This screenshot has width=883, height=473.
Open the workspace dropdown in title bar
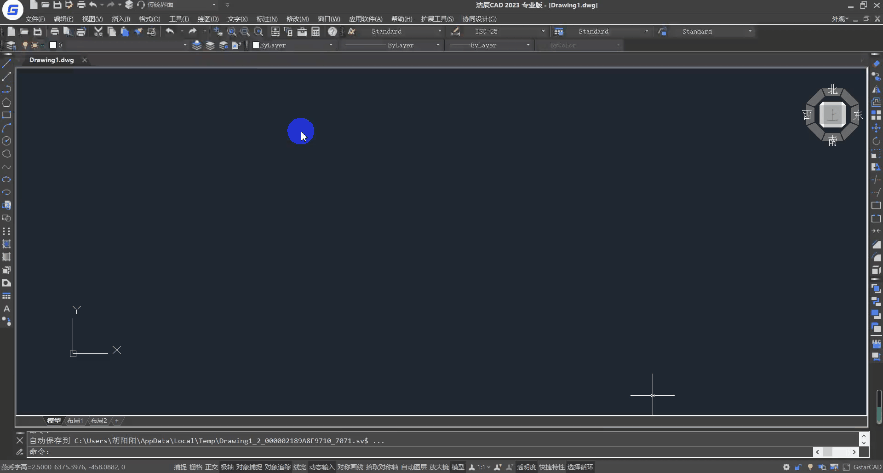[x=181, y=5]
